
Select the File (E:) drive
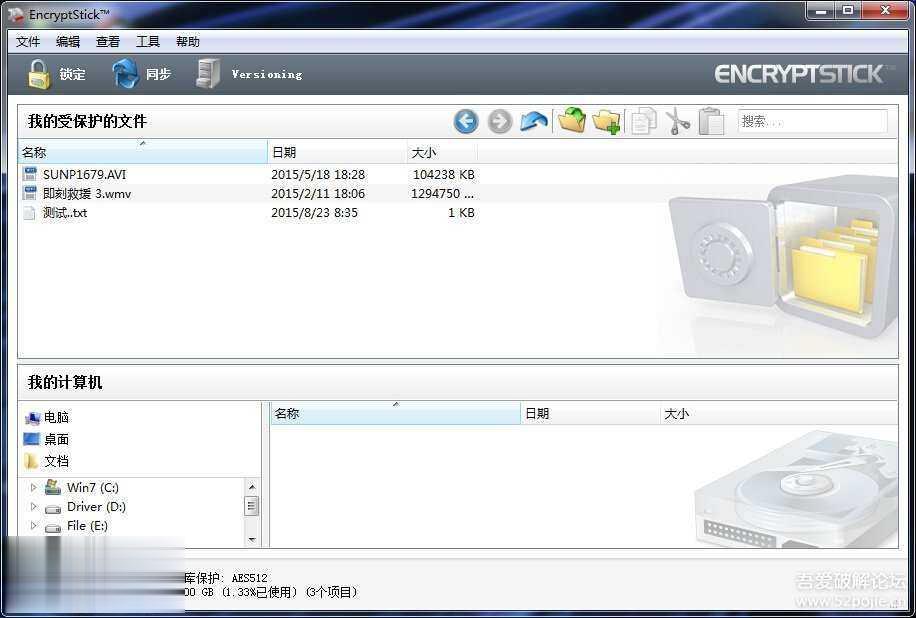click(87, 526)
